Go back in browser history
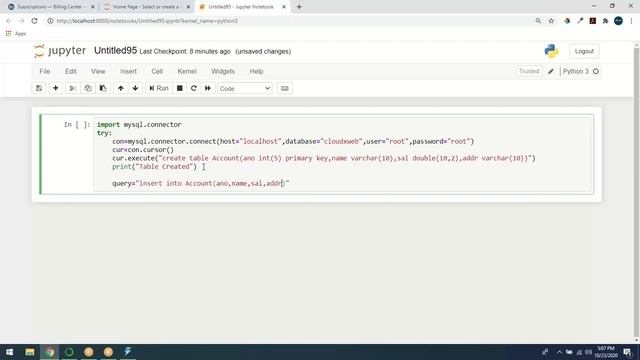Viewport: 640px width, 360px height. pos(9,21)
